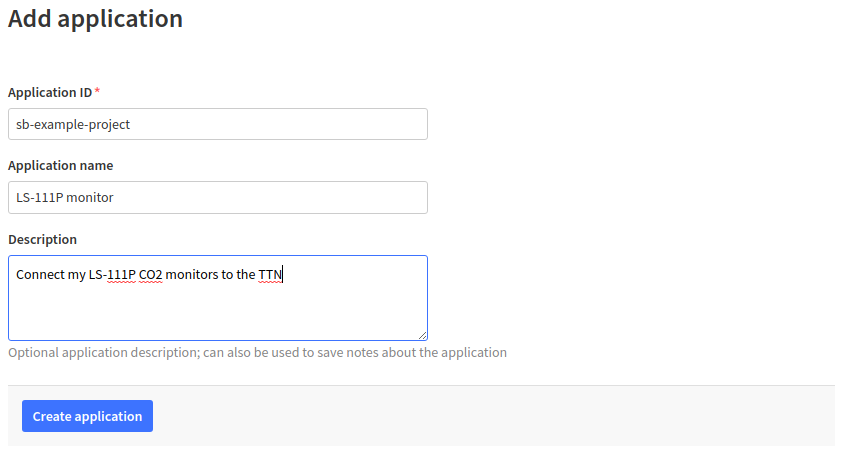Focus the Application ID input field
Screen dimensions: 863x463
coord(300,125)
